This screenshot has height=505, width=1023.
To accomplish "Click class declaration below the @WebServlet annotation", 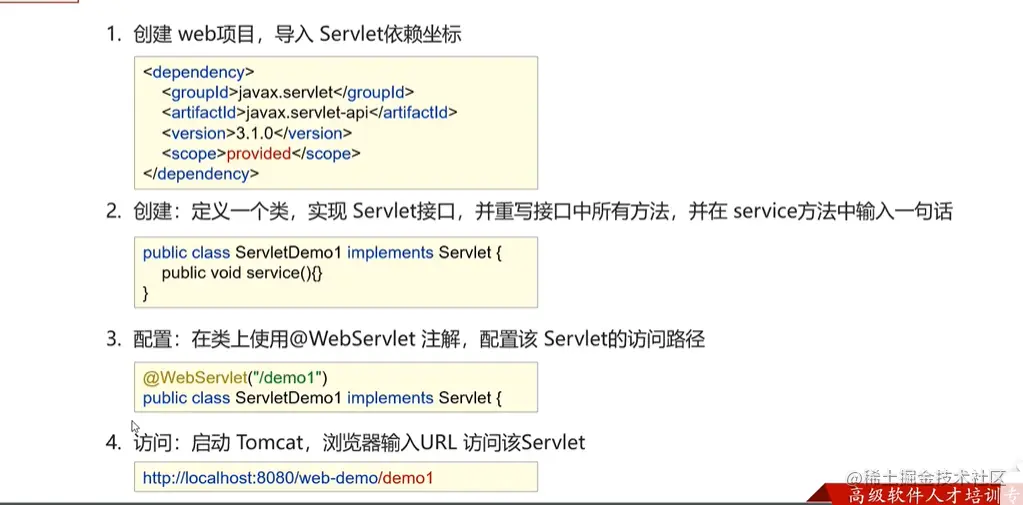I will [x=321, y=398].
